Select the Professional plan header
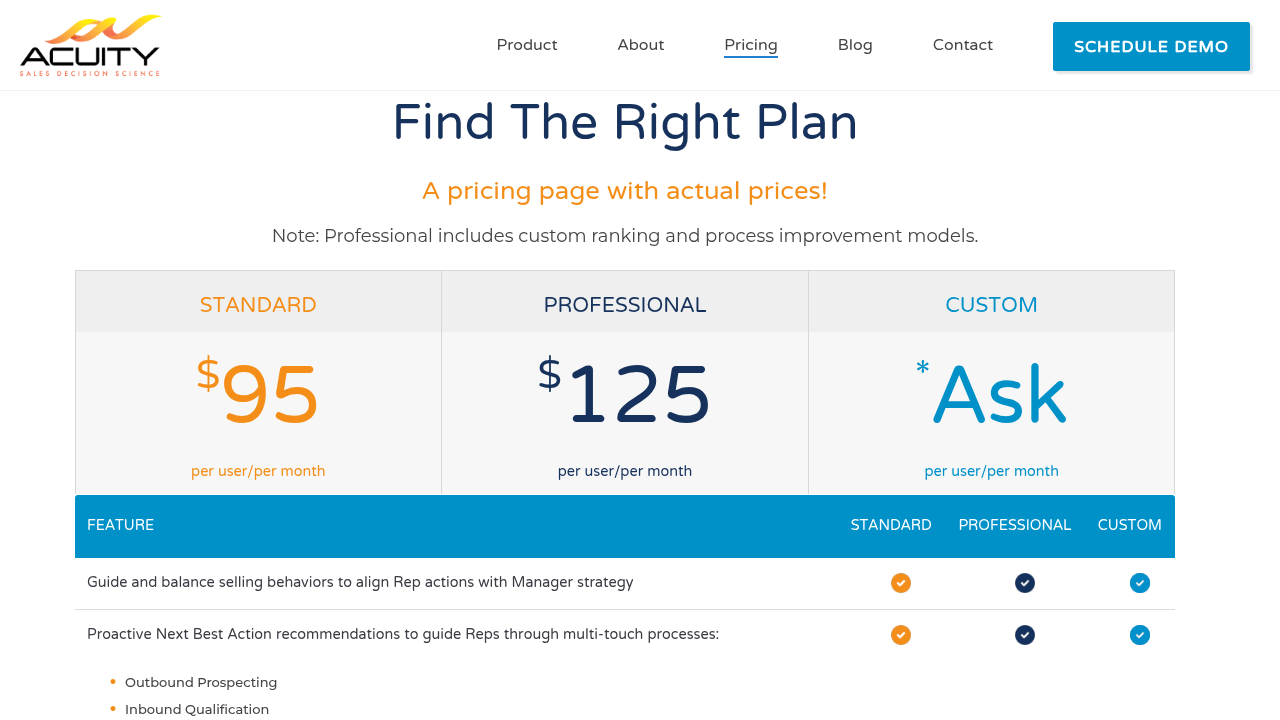Image resolution: width=1280 pixels, height=720 pixels. tap(625, 304)
